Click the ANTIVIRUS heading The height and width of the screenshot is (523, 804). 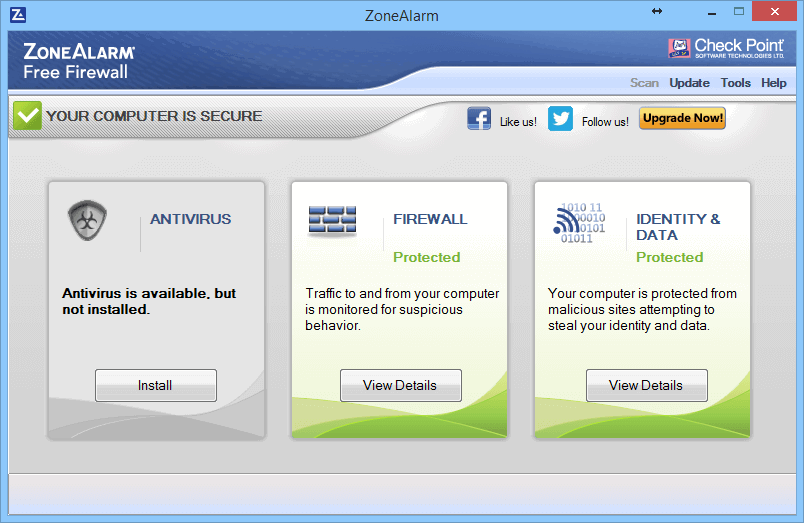click(x=191, y=219)
